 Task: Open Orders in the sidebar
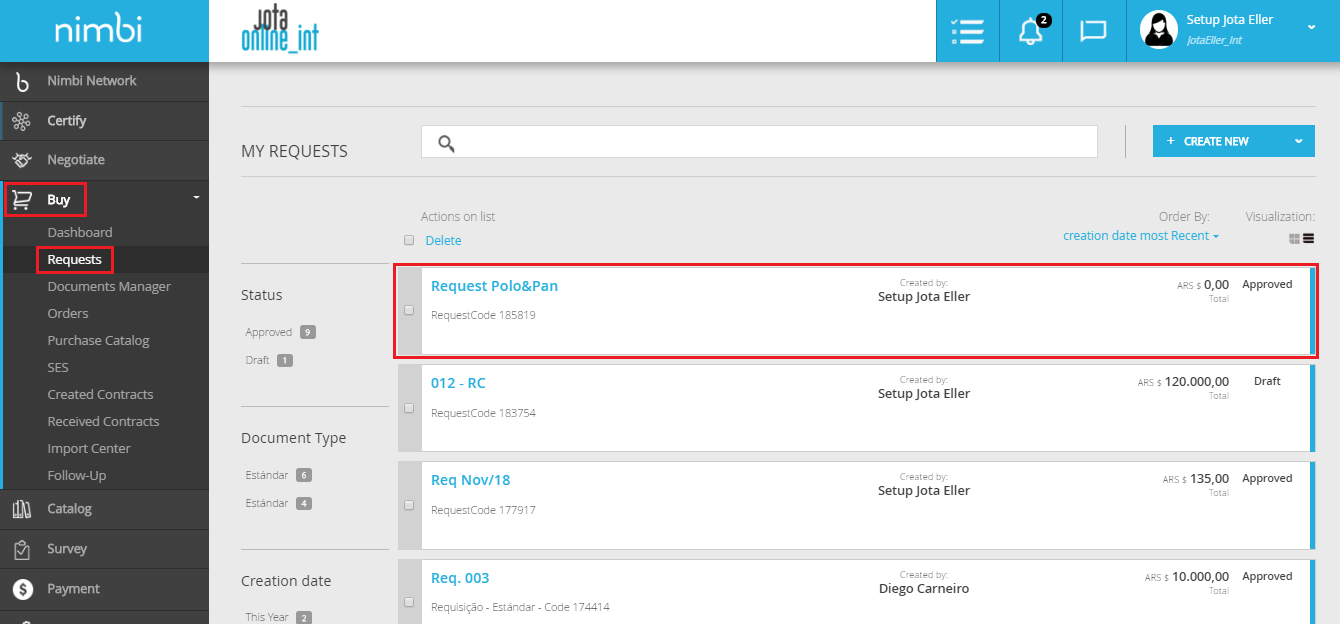pyautogui.click(x=68, y=313)
